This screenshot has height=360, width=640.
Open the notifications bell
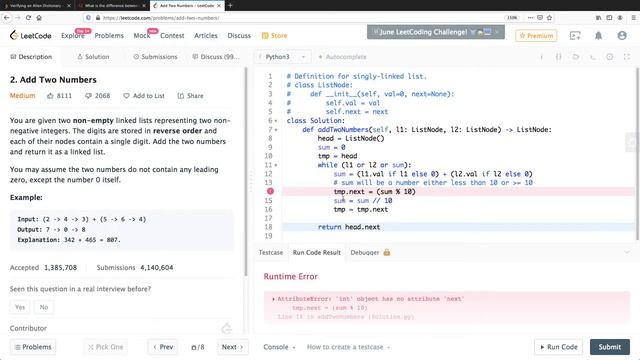pos(598,36)
